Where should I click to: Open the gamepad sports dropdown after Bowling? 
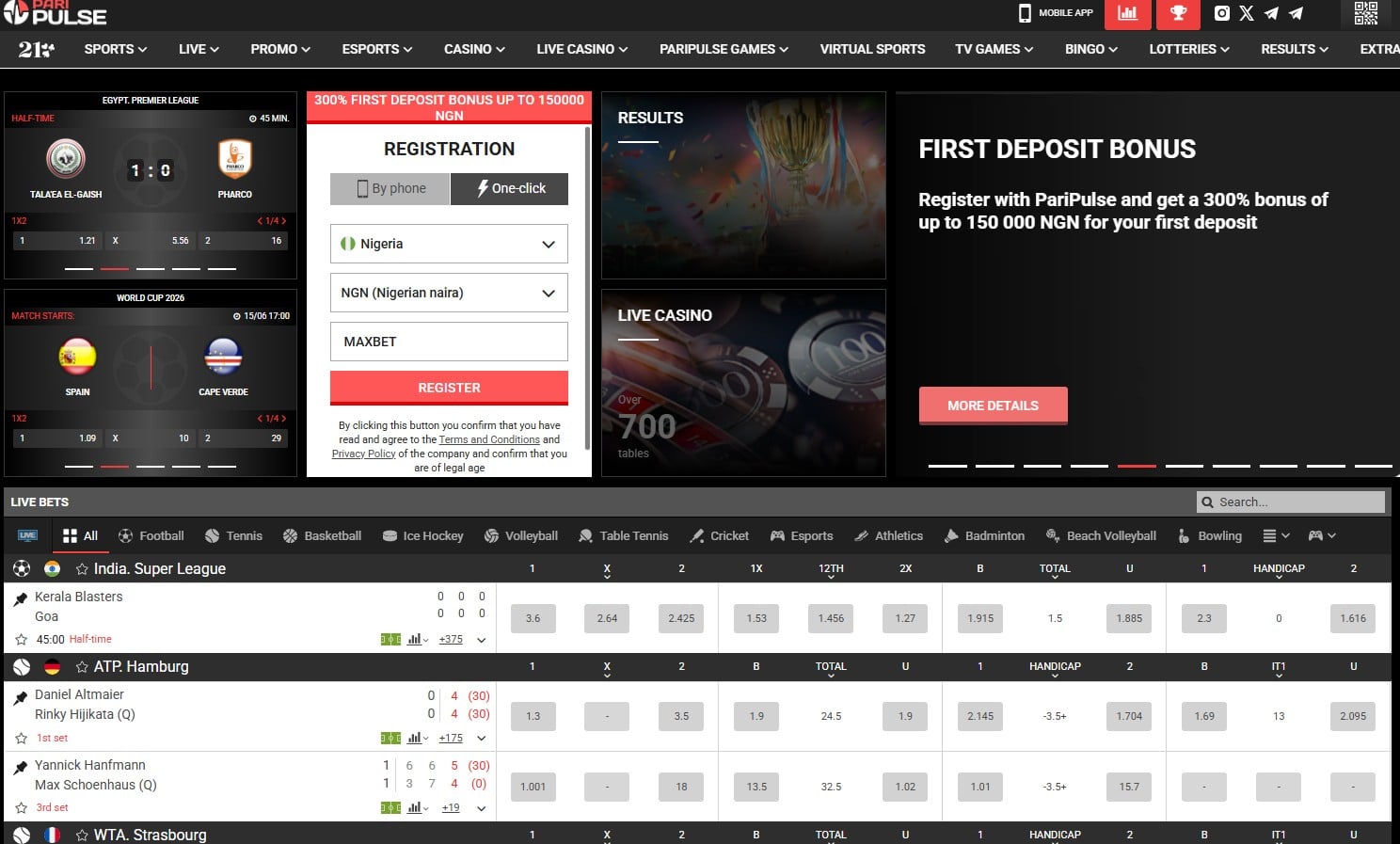[x=1322, y=535]
